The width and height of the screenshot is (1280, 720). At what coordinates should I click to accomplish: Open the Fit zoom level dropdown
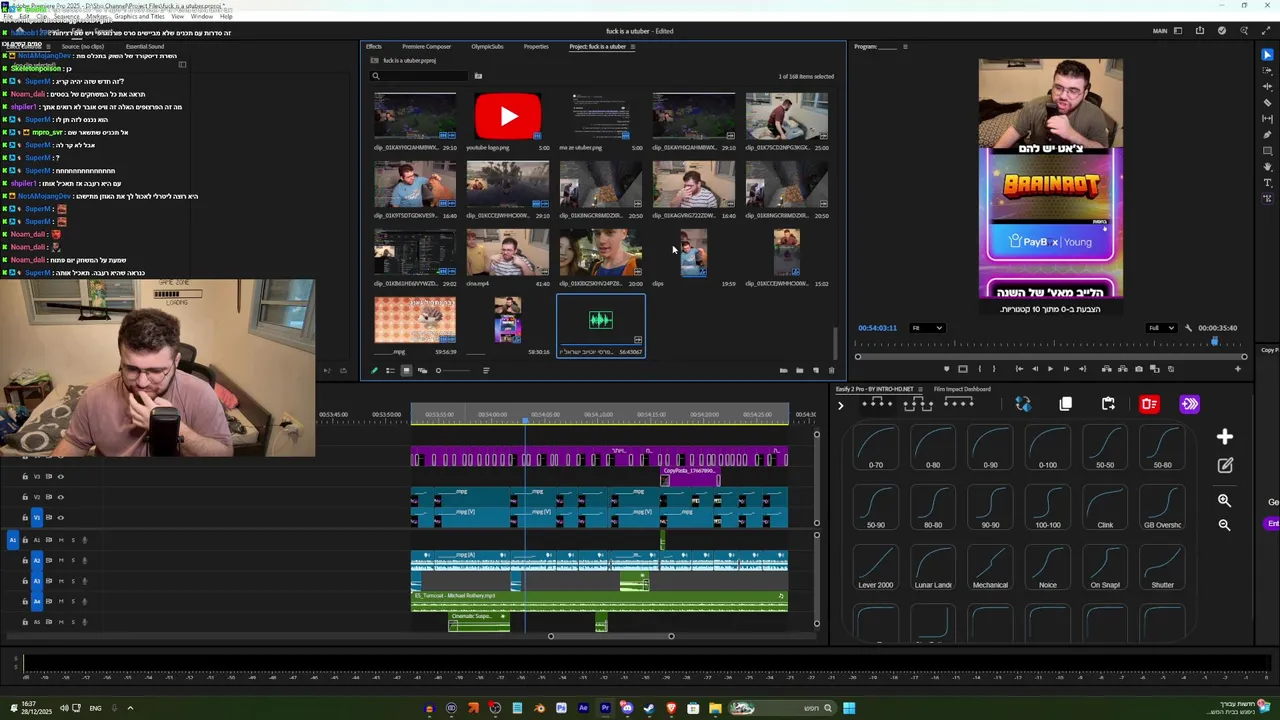(x=926, y=328)
